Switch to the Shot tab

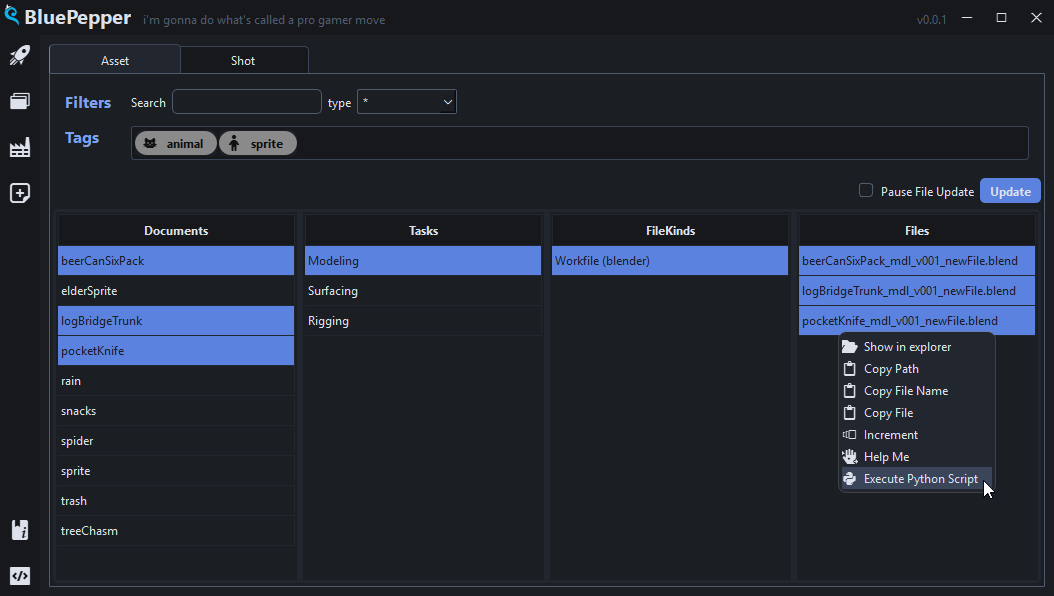pyautogui.click(x=243, y=60)
